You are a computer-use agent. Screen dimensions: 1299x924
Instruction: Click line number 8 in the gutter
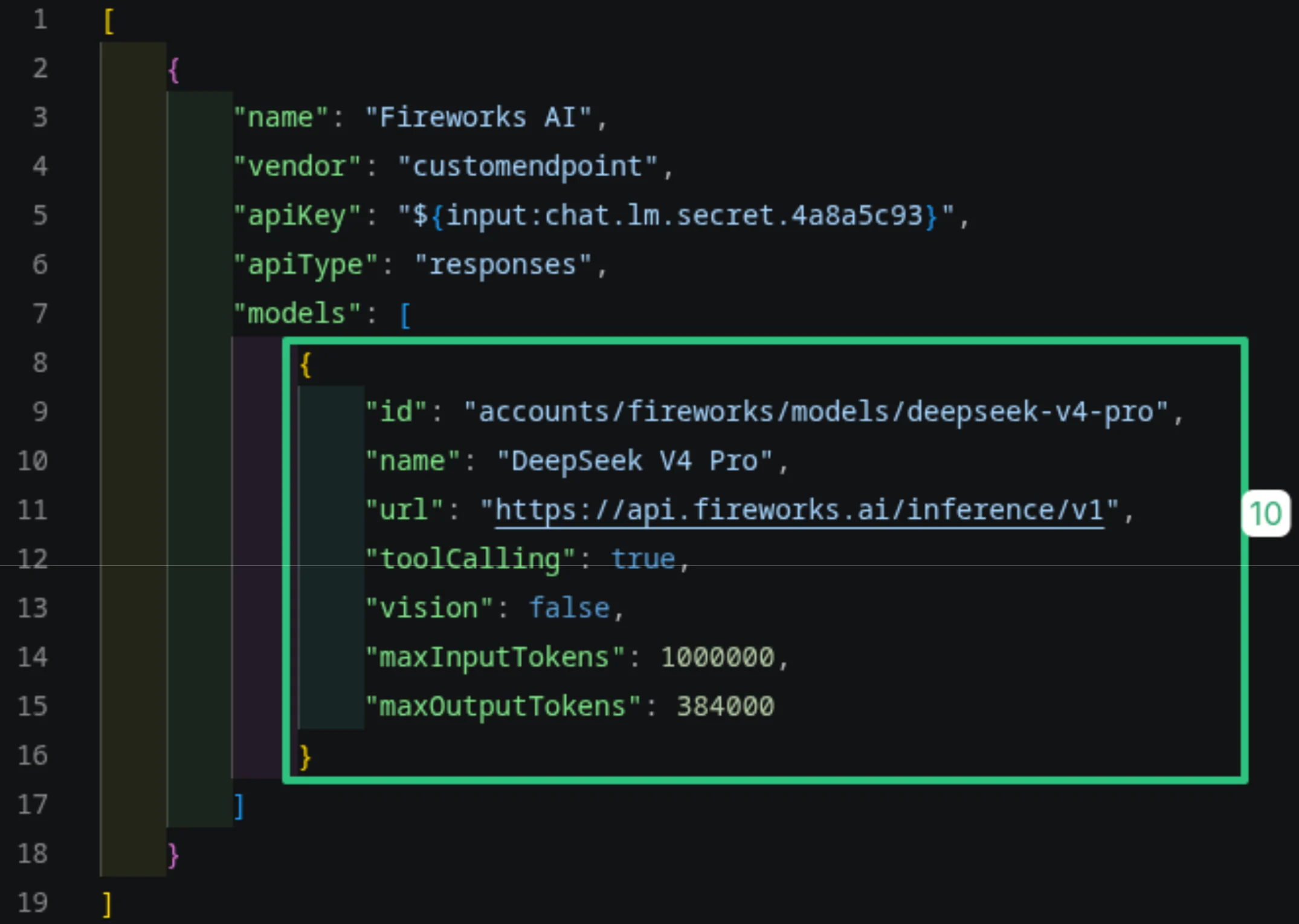40,363
